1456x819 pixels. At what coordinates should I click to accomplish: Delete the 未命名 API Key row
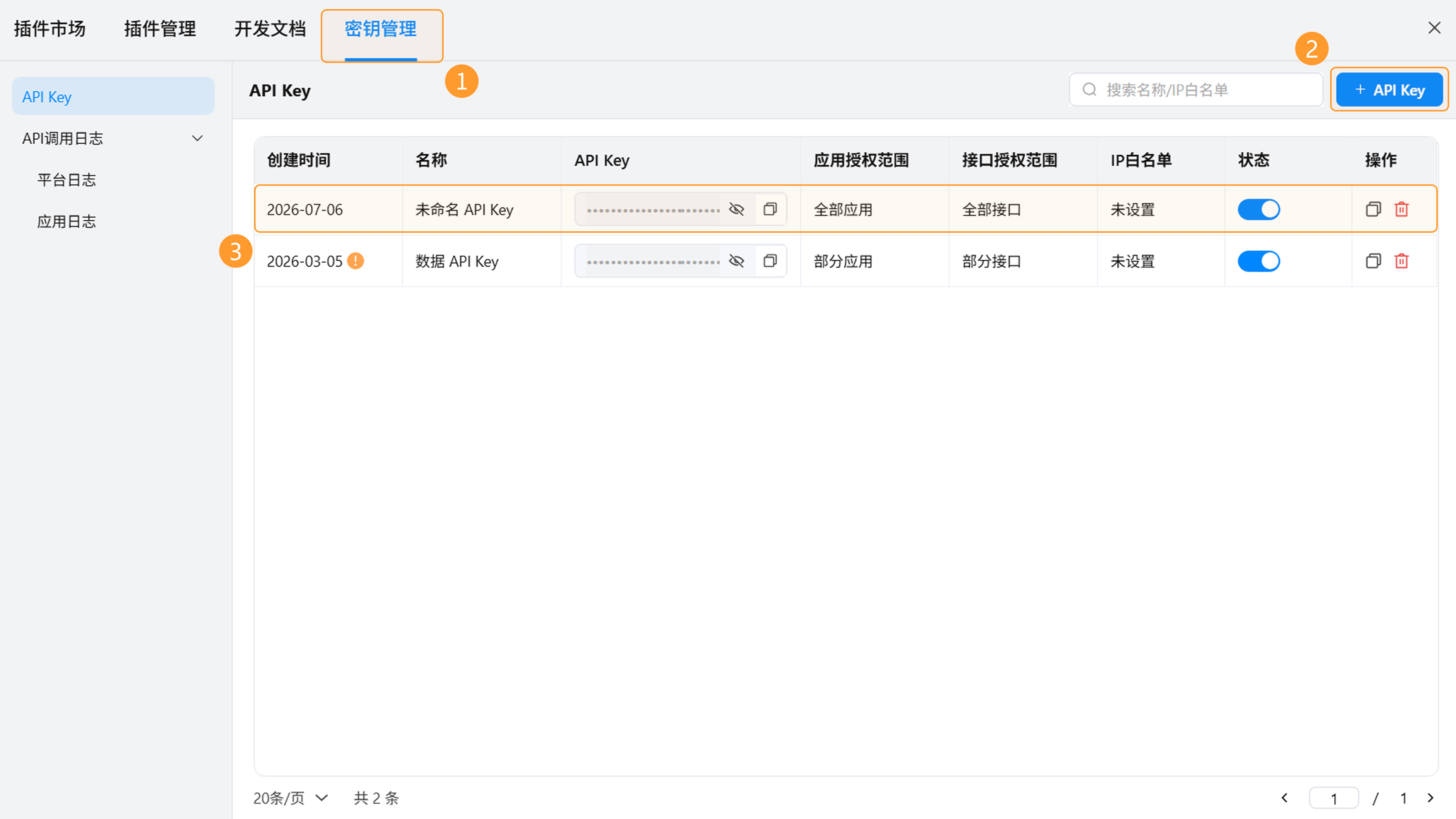1401,209
